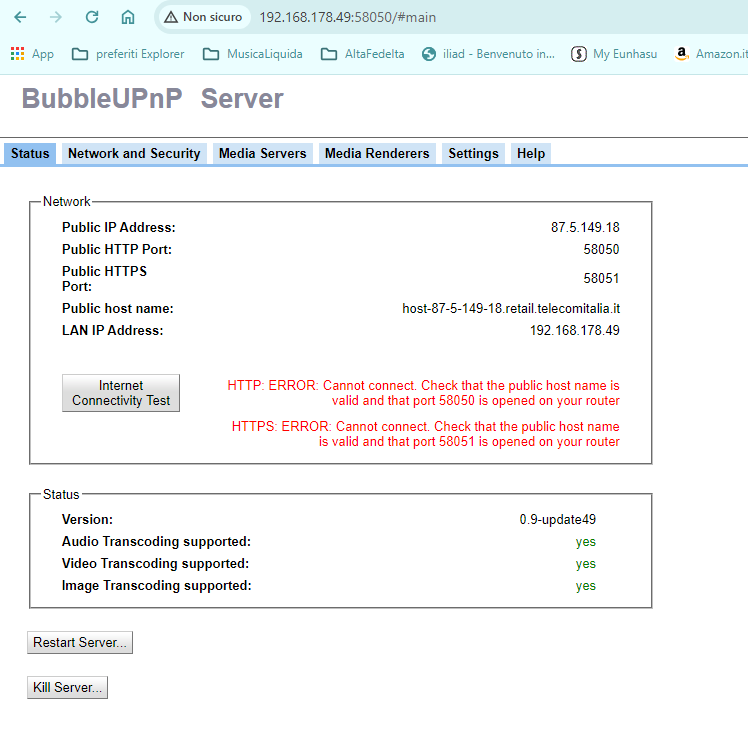748x731 pixels.
Task: Click the 'Image Transcoding supported:' label
Action: 156,585
